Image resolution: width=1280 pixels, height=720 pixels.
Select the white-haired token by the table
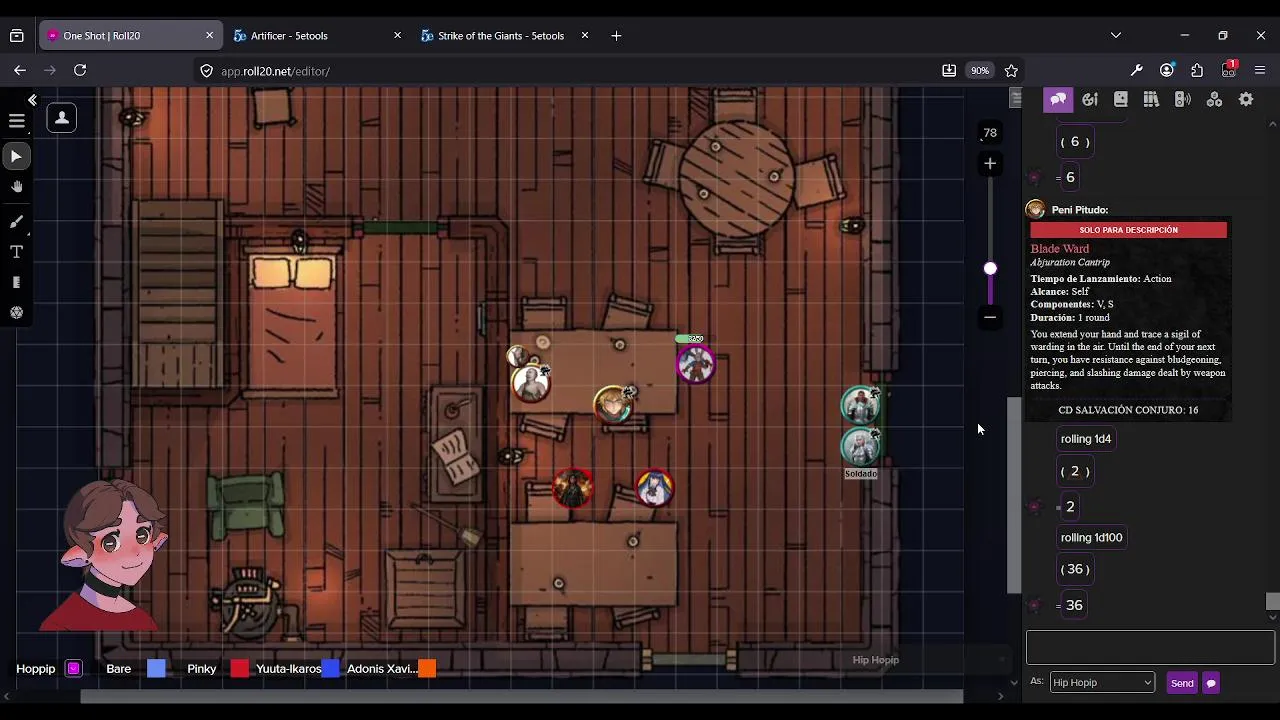coord(530,383)
